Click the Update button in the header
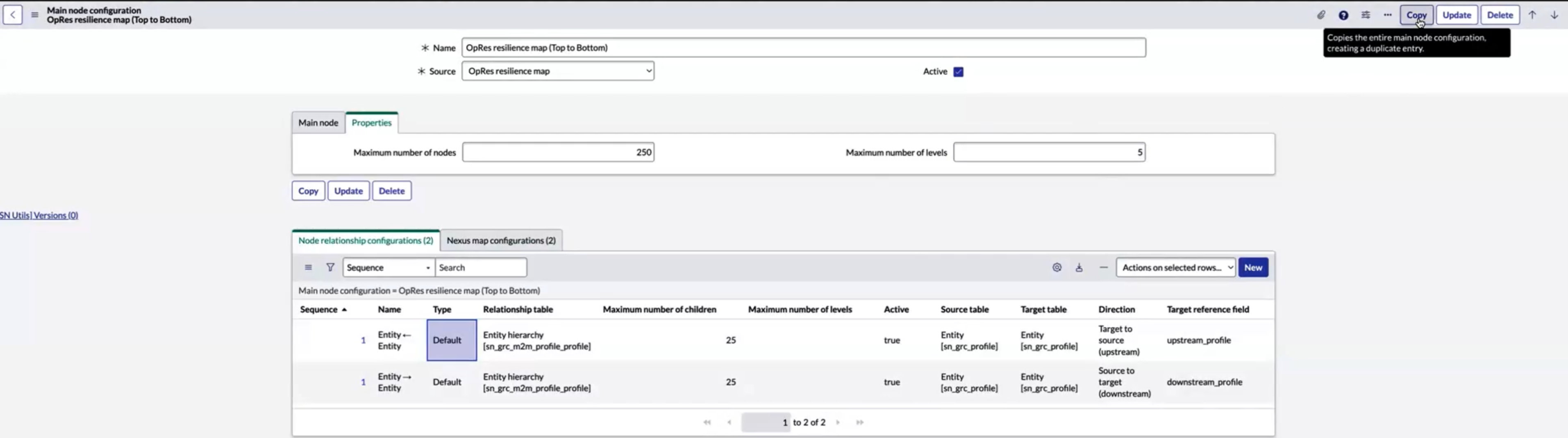 point(1457,15)
